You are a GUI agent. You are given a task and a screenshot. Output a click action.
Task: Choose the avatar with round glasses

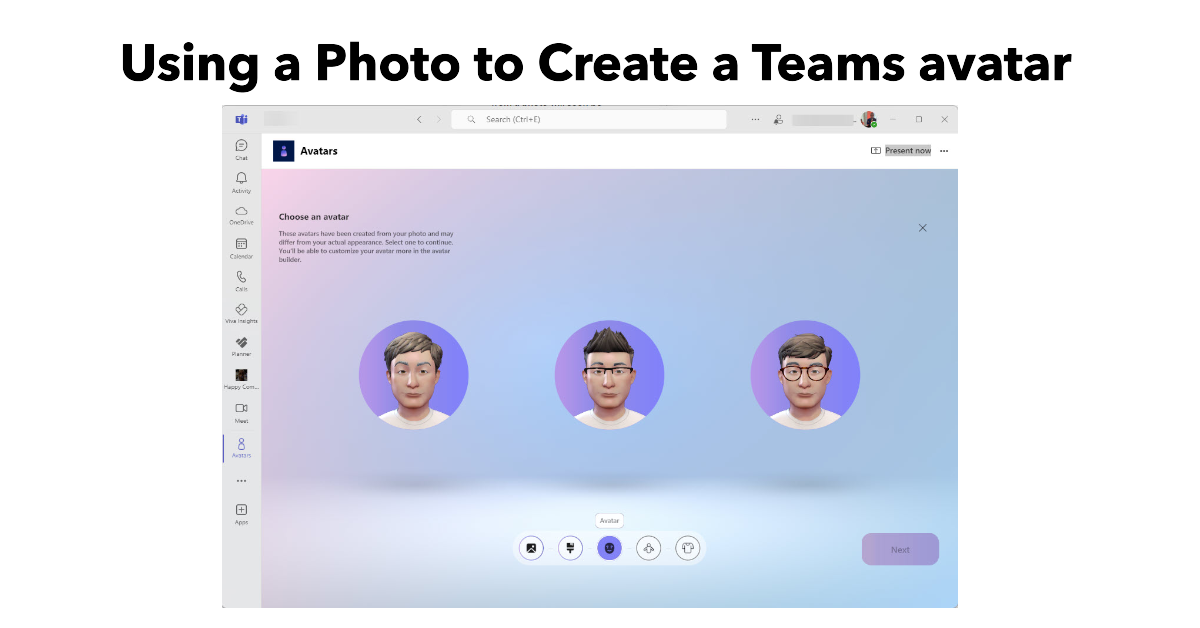point(805,375)
